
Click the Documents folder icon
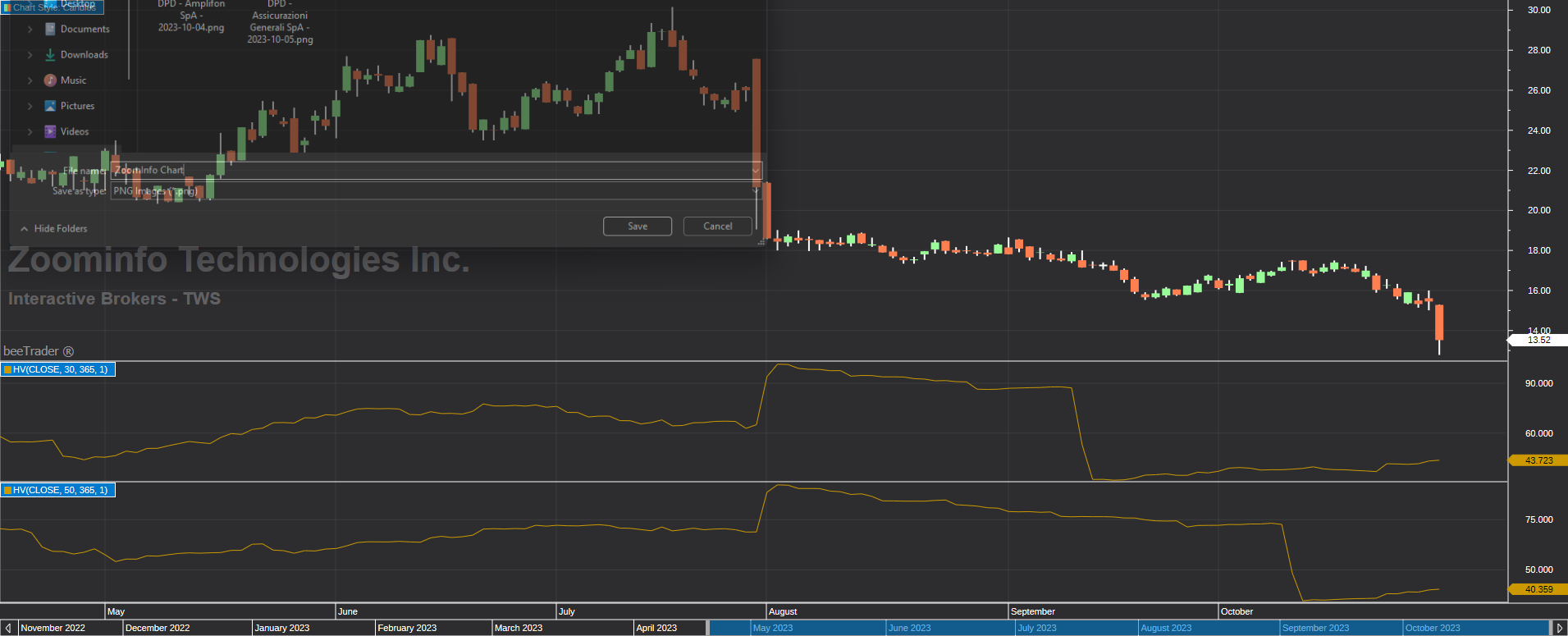(50, 29)
